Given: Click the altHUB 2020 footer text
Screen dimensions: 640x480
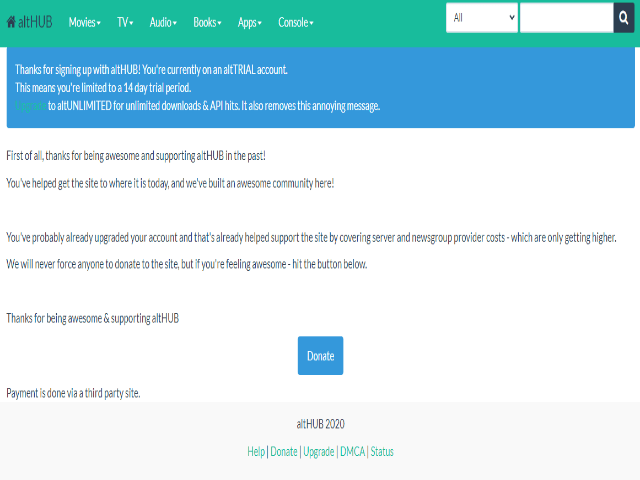Looking at the screenshot, I should (320, 424).
